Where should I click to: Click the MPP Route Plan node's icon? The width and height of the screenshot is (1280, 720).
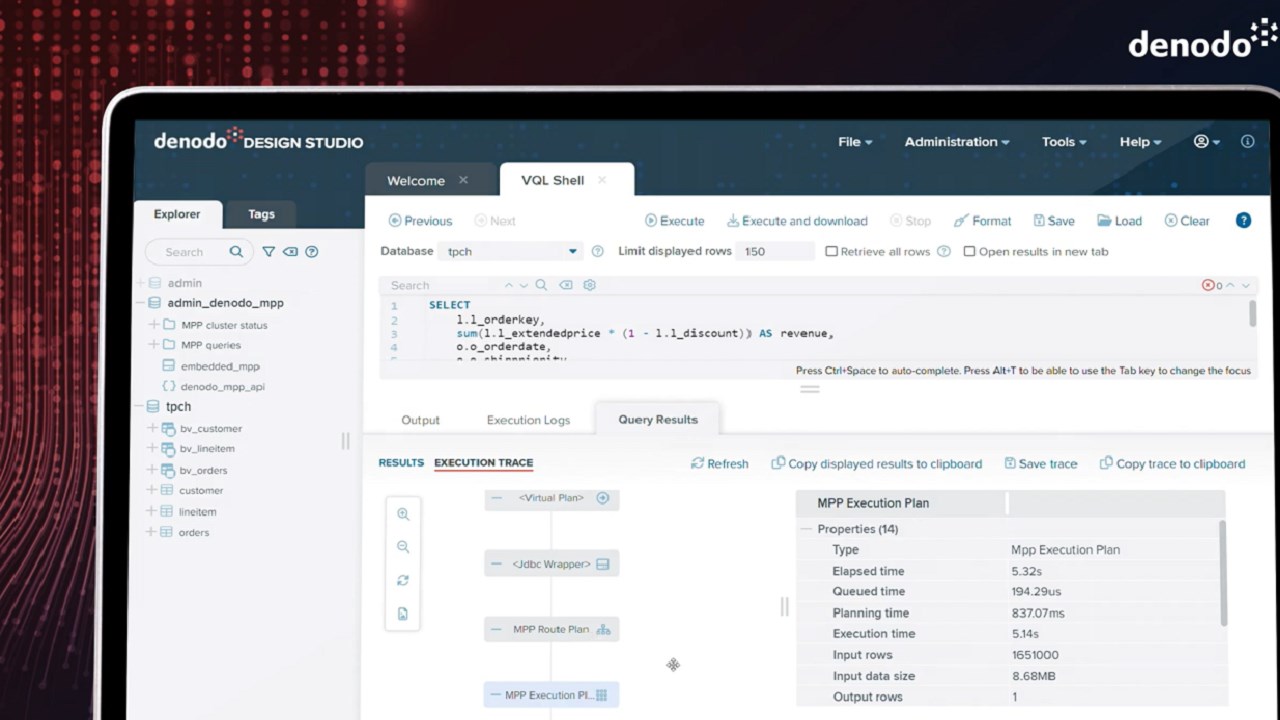pos(603,630)
